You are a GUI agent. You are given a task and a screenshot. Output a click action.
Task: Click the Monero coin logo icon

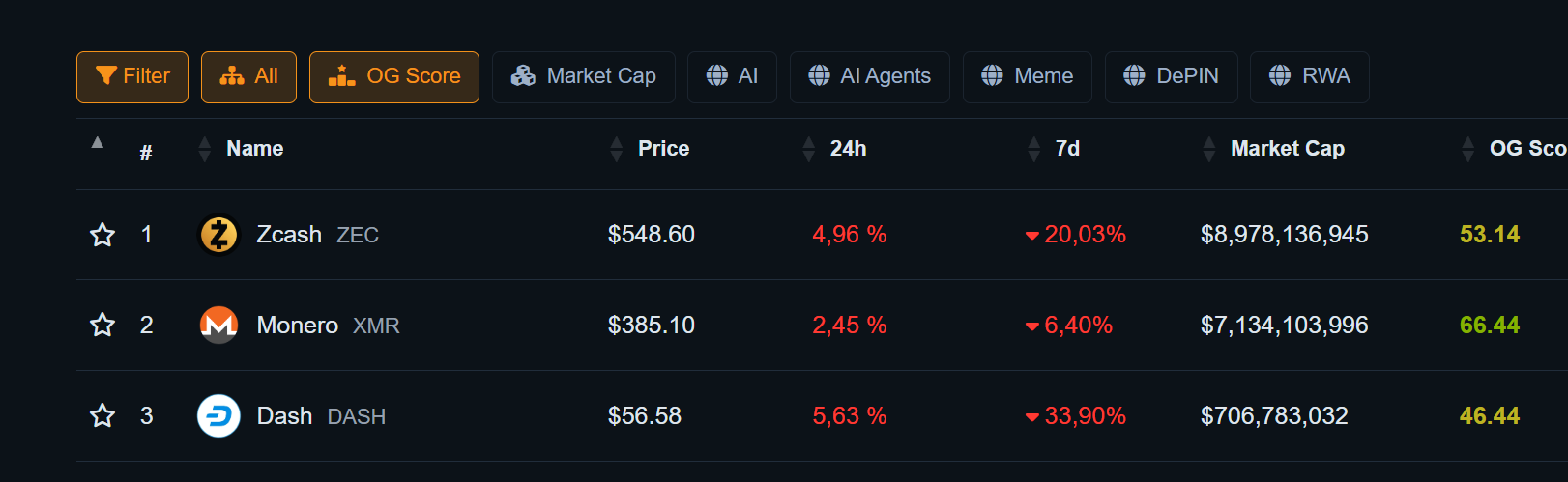tap(218, 326)
